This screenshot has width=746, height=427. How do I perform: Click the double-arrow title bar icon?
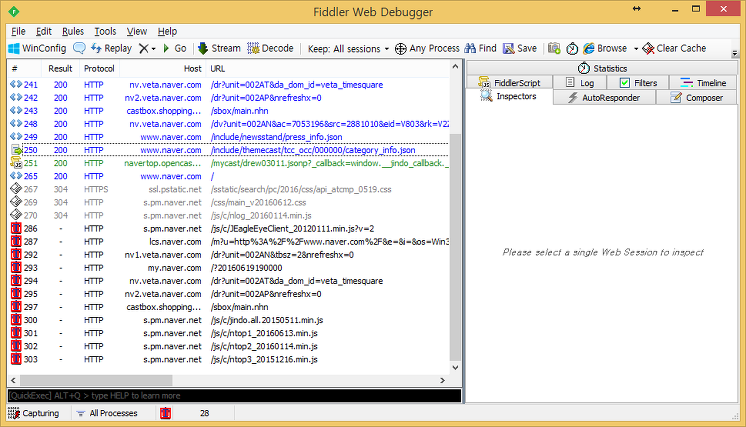coord(636,9)
